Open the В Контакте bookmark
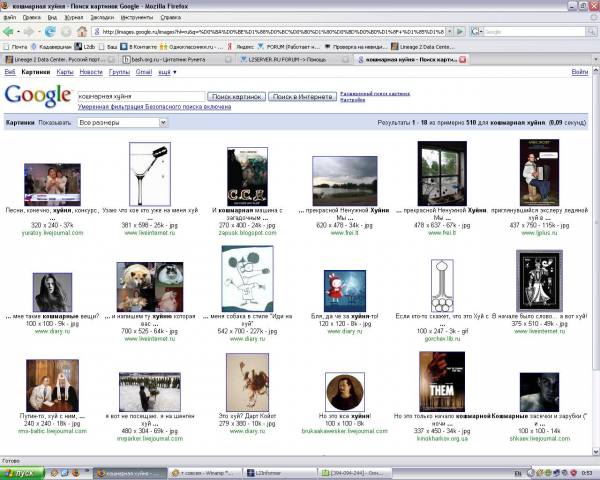 pyautogui.click(x=139, y=47)
